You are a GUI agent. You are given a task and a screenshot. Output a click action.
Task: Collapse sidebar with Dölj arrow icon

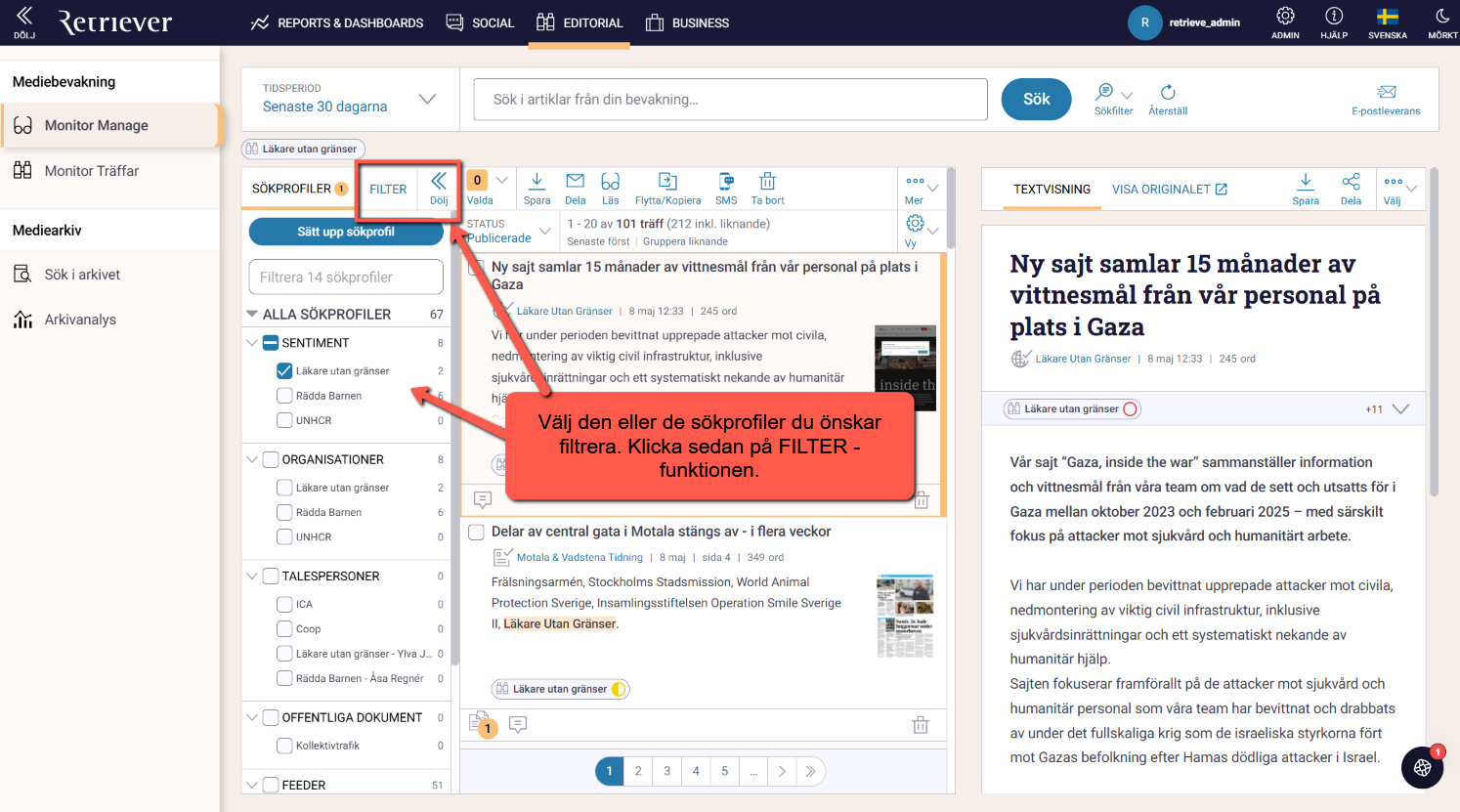[24, 21]
